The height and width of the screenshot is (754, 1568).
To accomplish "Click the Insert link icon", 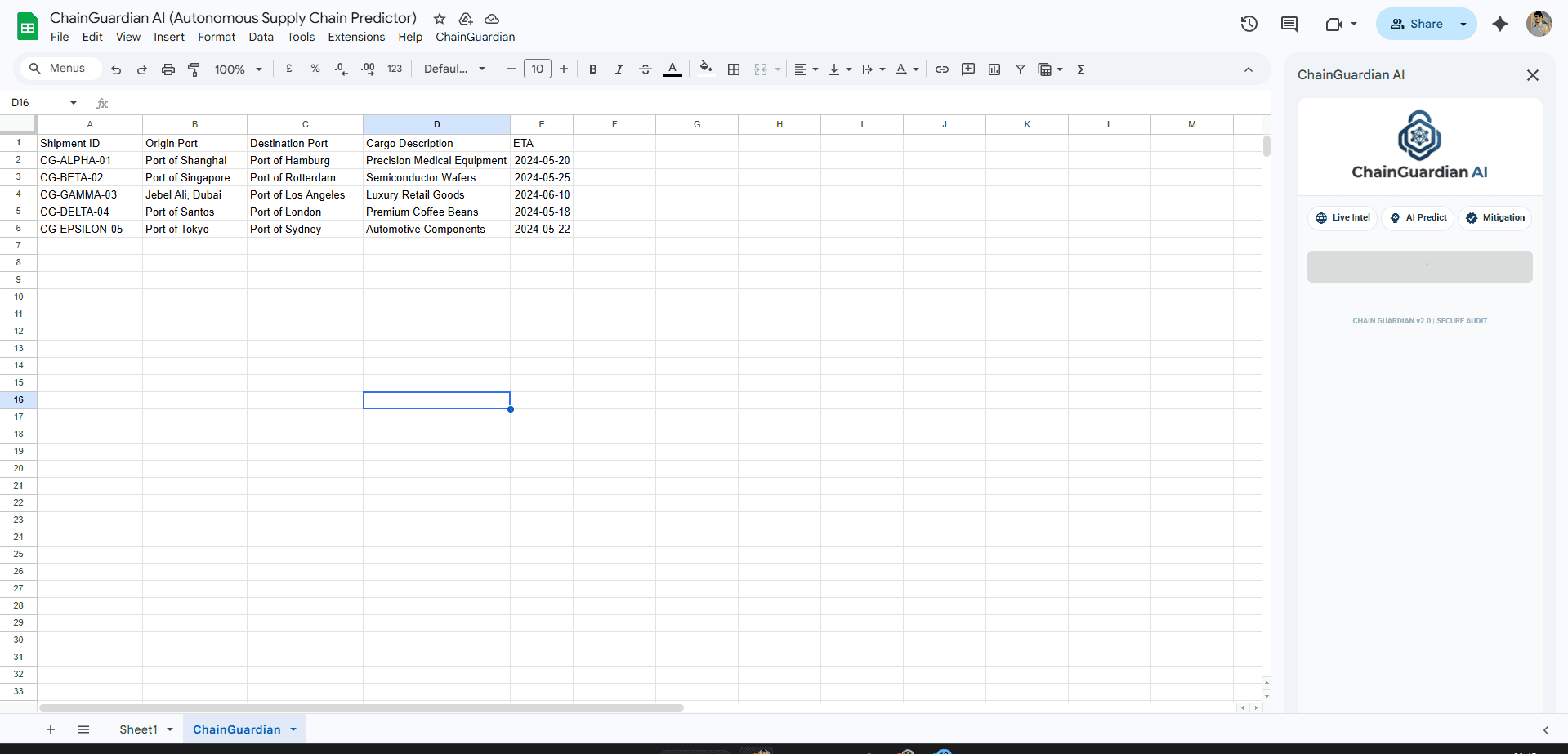I will (x=942, y=69).
